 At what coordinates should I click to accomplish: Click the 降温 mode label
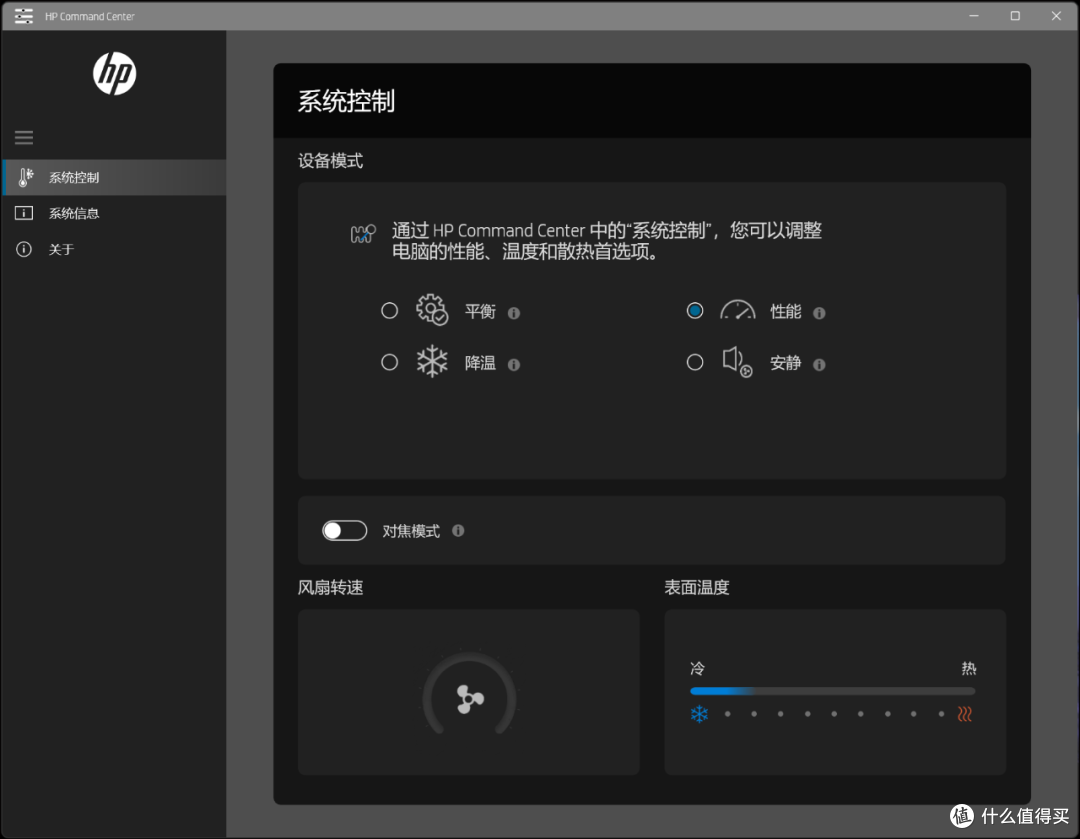coord(480,363)
